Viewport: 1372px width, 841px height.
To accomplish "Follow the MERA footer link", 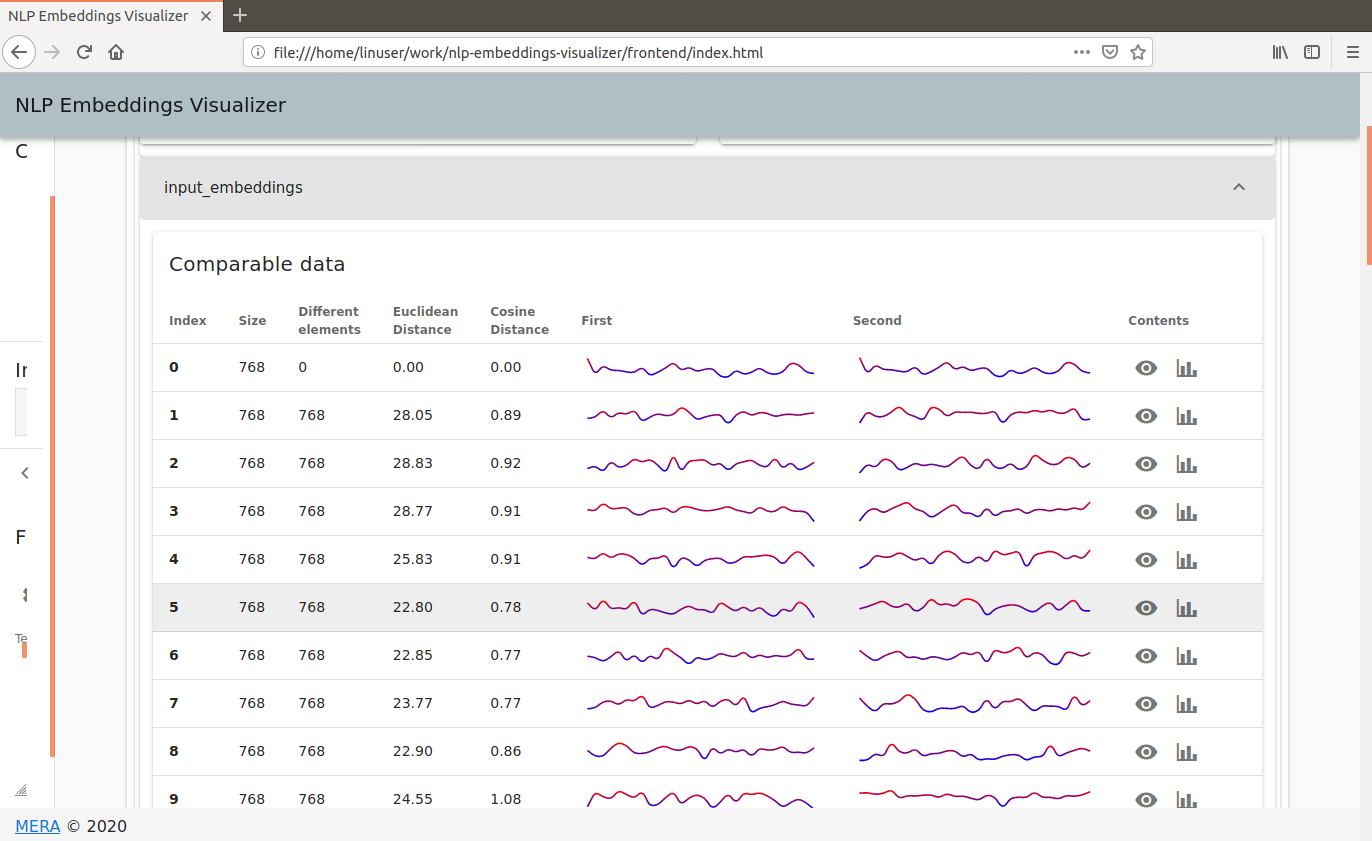I will pos(38,826).
